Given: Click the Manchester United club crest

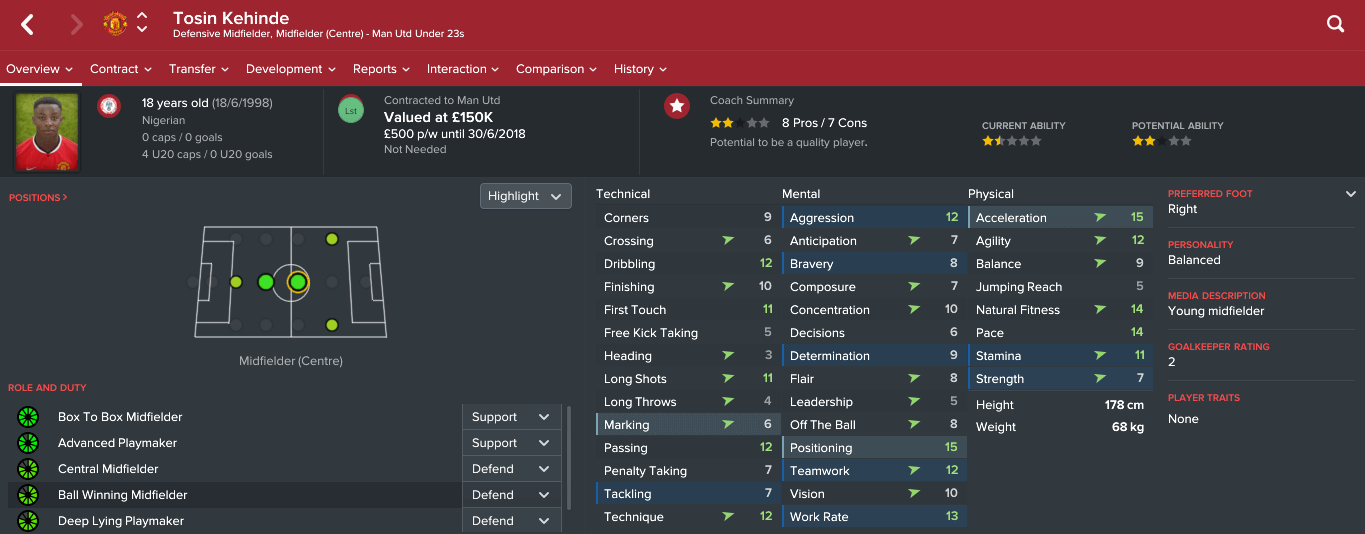Looking at the screenshot, I should [115, 24].
